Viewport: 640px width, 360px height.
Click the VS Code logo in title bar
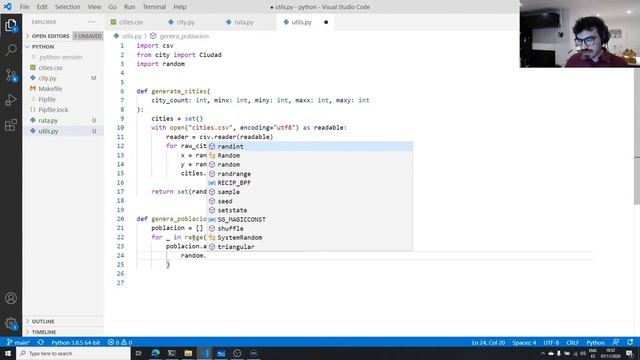(8, 7)
